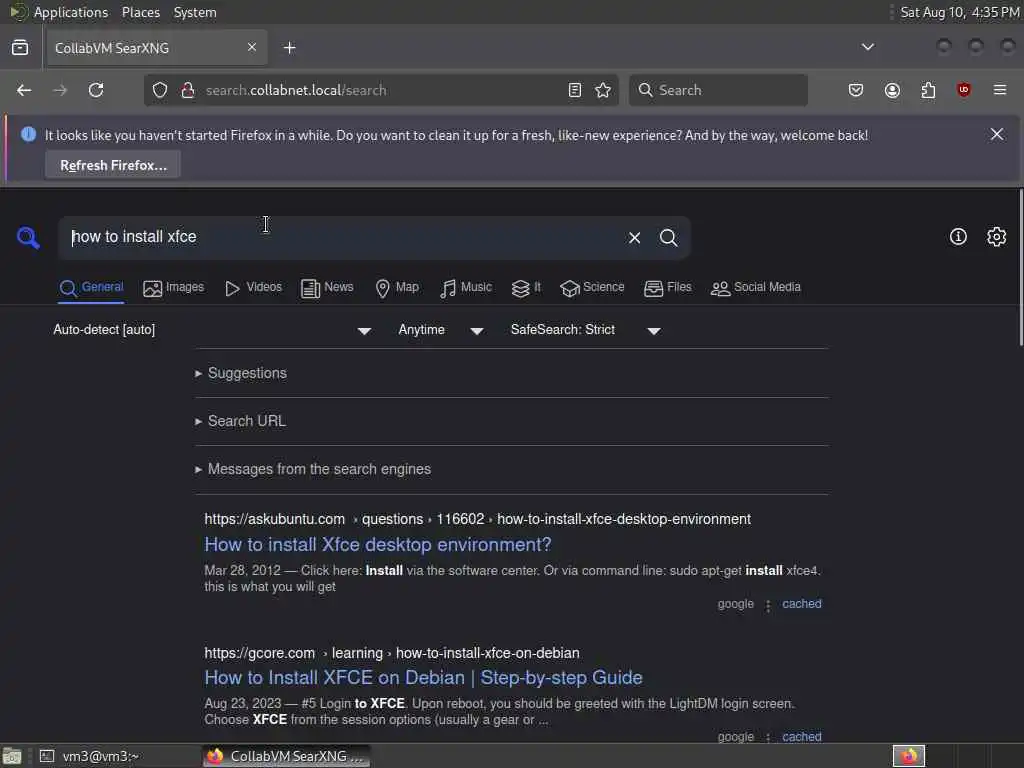
Task: Open the Places menu
Action: click(x=140, y=12)
